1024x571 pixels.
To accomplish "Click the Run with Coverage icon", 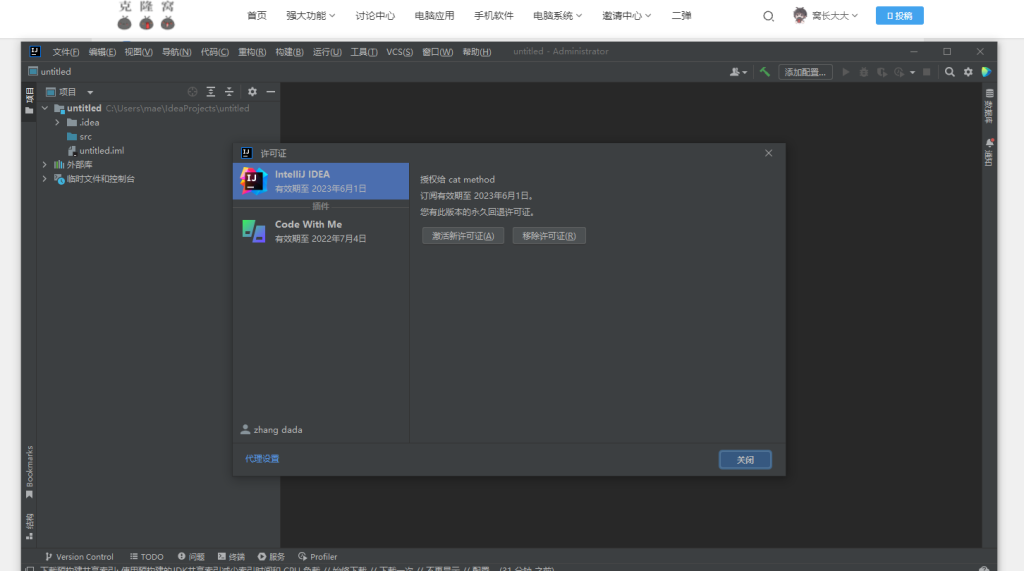I will tap(882, 72).
